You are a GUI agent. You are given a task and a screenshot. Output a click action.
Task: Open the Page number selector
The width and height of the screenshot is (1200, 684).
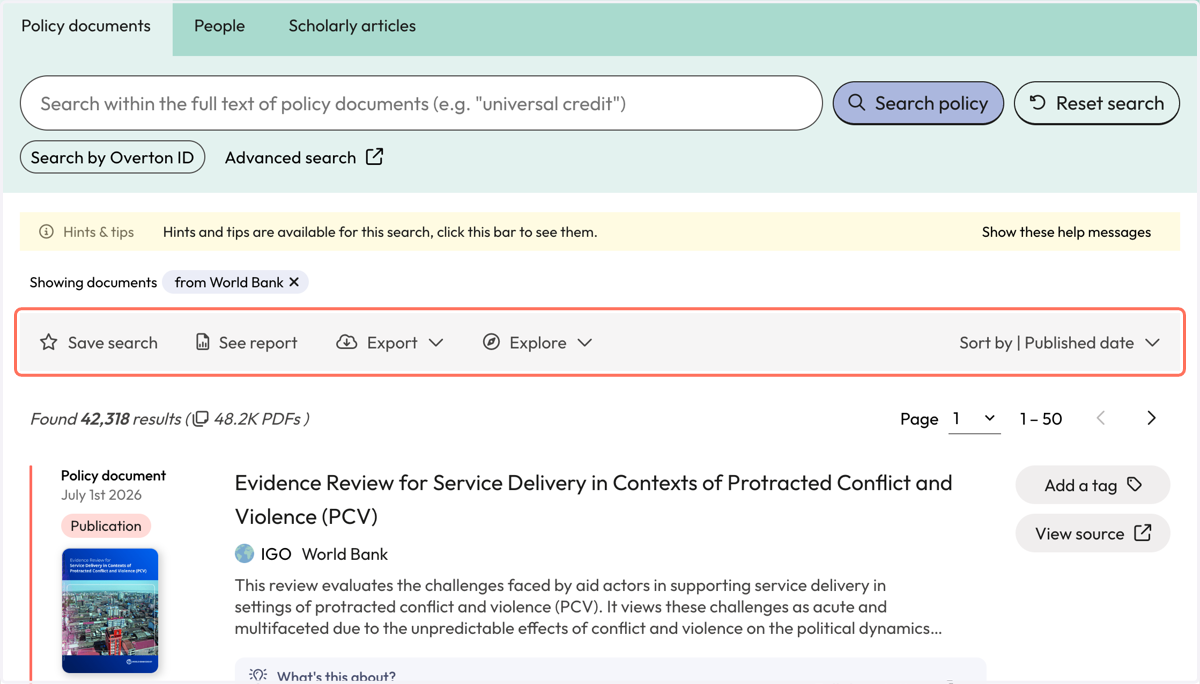tap(974, 419)
